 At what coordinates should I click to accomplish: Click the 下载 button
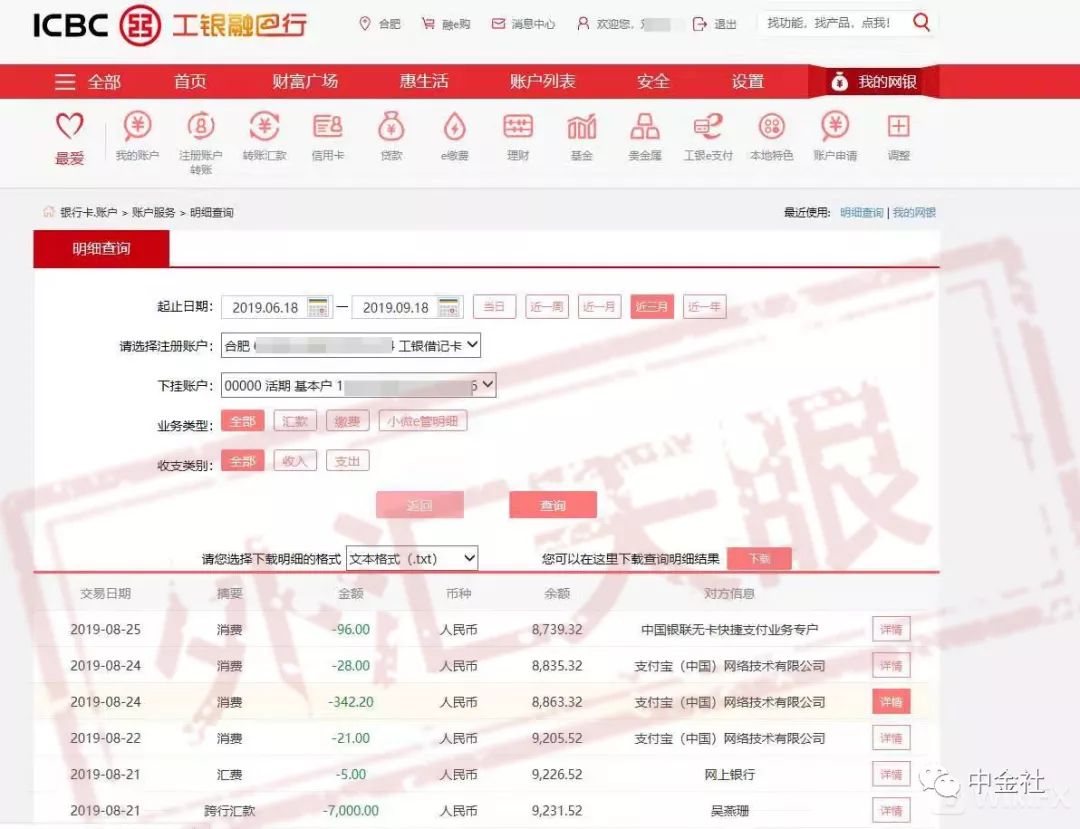[x=759, y=558]
